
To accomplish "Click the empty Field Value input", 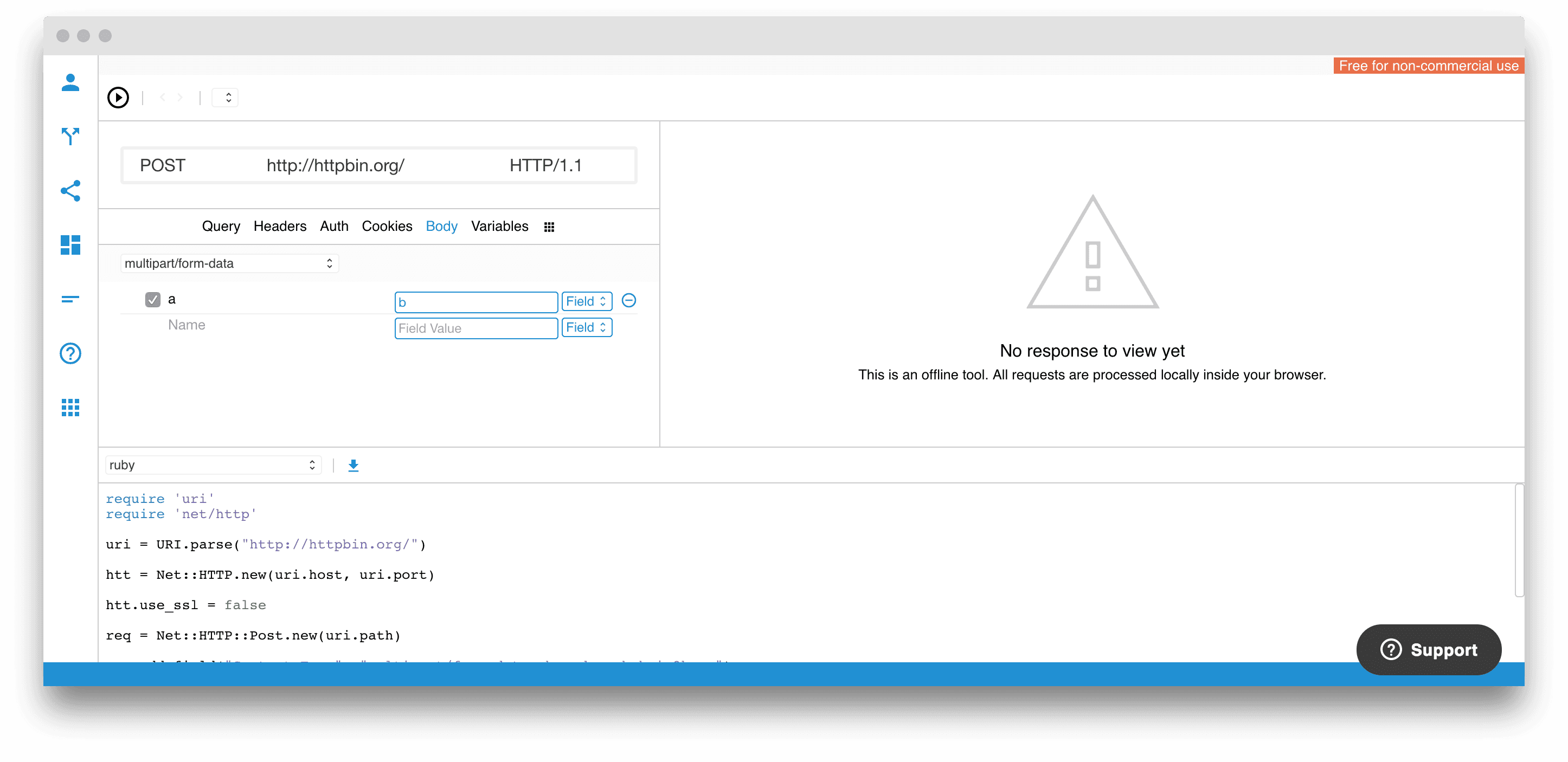I will pos(476,328).
